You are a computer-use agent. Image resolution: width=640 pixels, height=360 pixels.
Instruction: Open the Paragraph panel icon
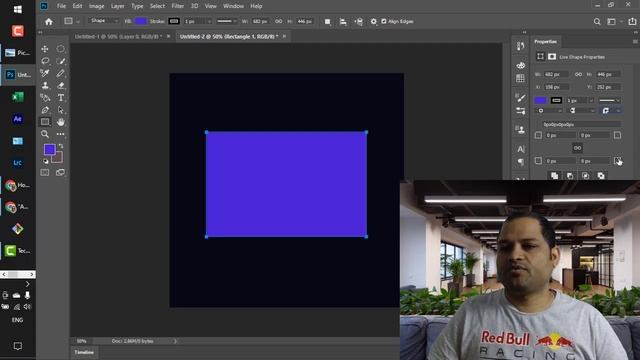(x=520, y=162)
